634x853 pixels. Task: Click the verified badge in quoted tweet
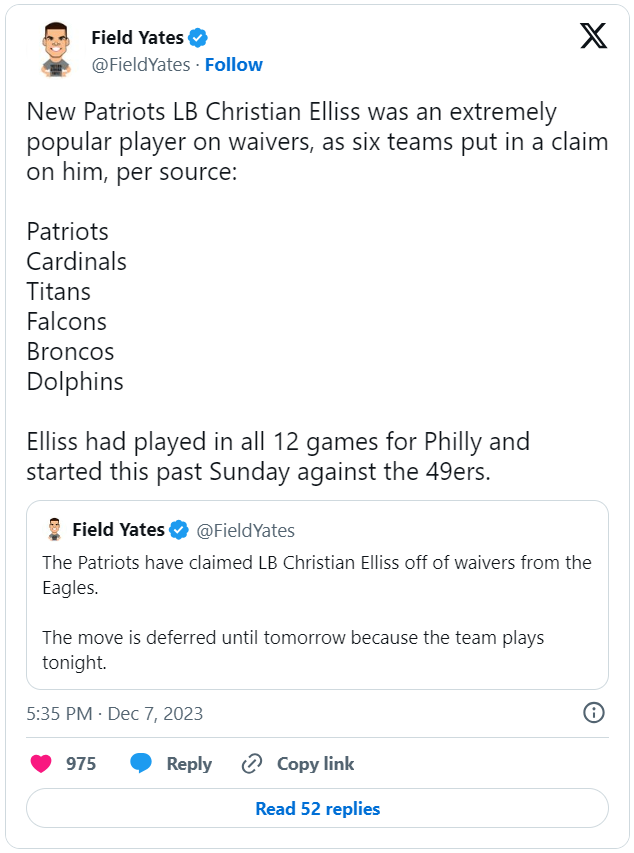179,530
